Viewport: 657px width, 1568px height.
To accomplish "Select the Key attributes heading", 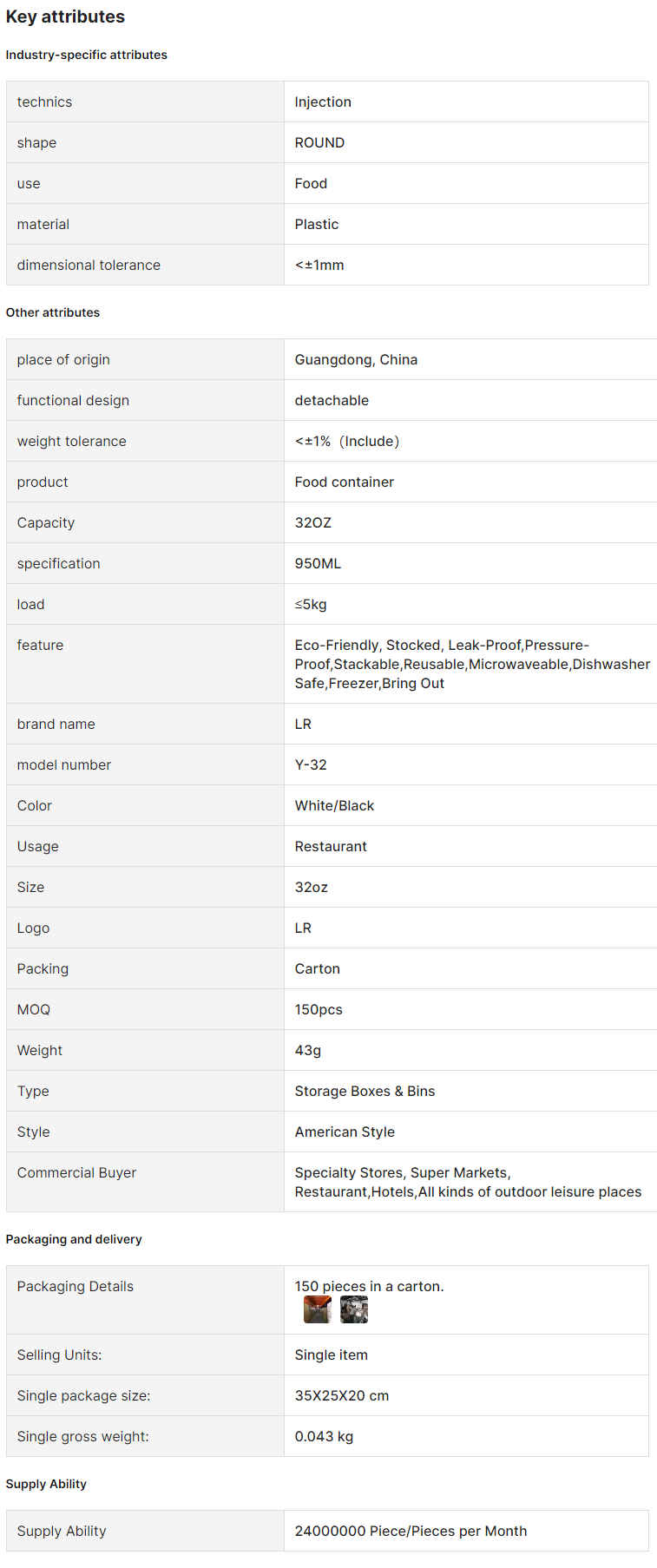I will tap(65, 16).
